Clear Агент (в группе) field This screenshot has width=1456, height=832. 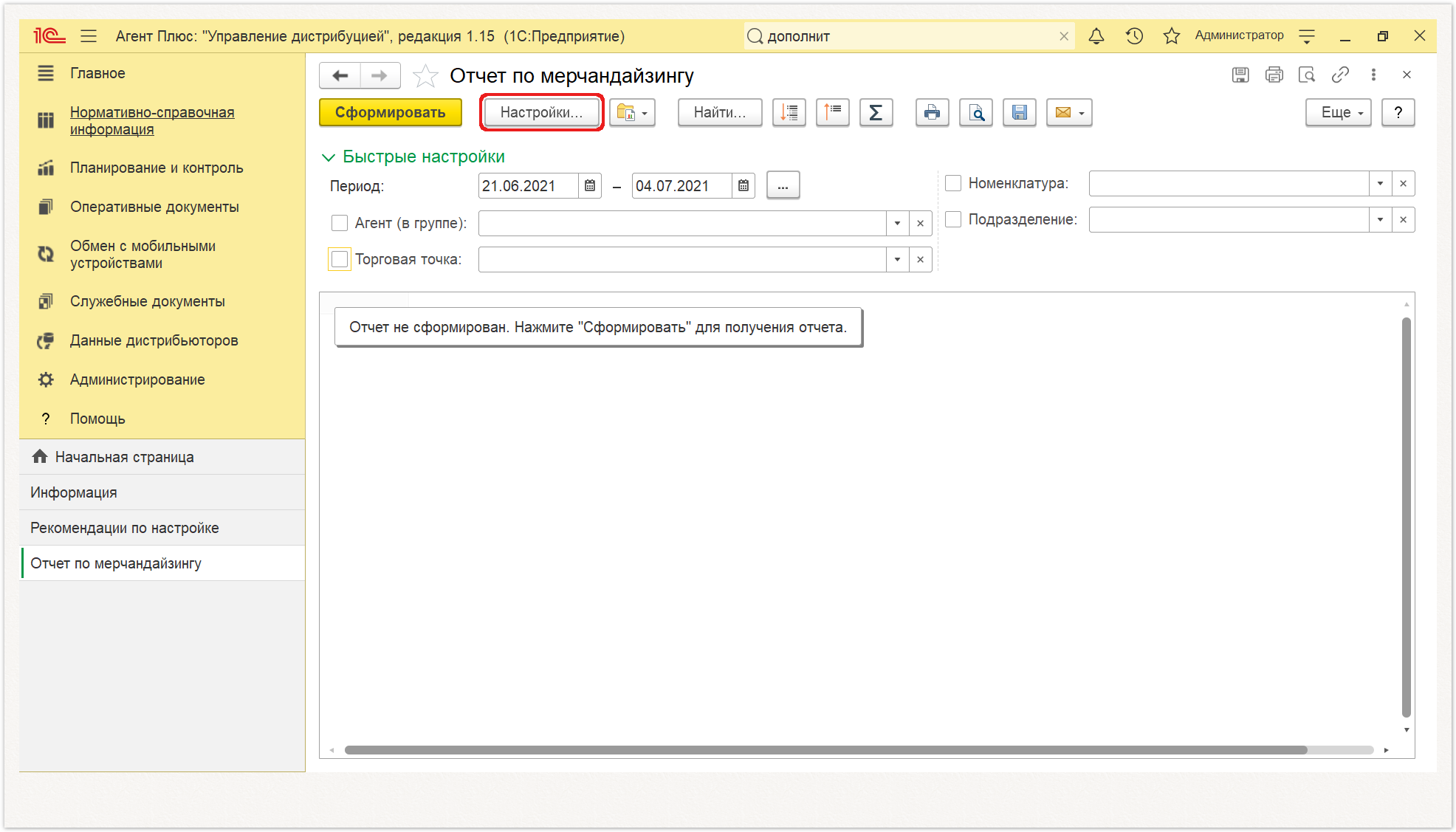pyautogui.click(x=920, y=223)
